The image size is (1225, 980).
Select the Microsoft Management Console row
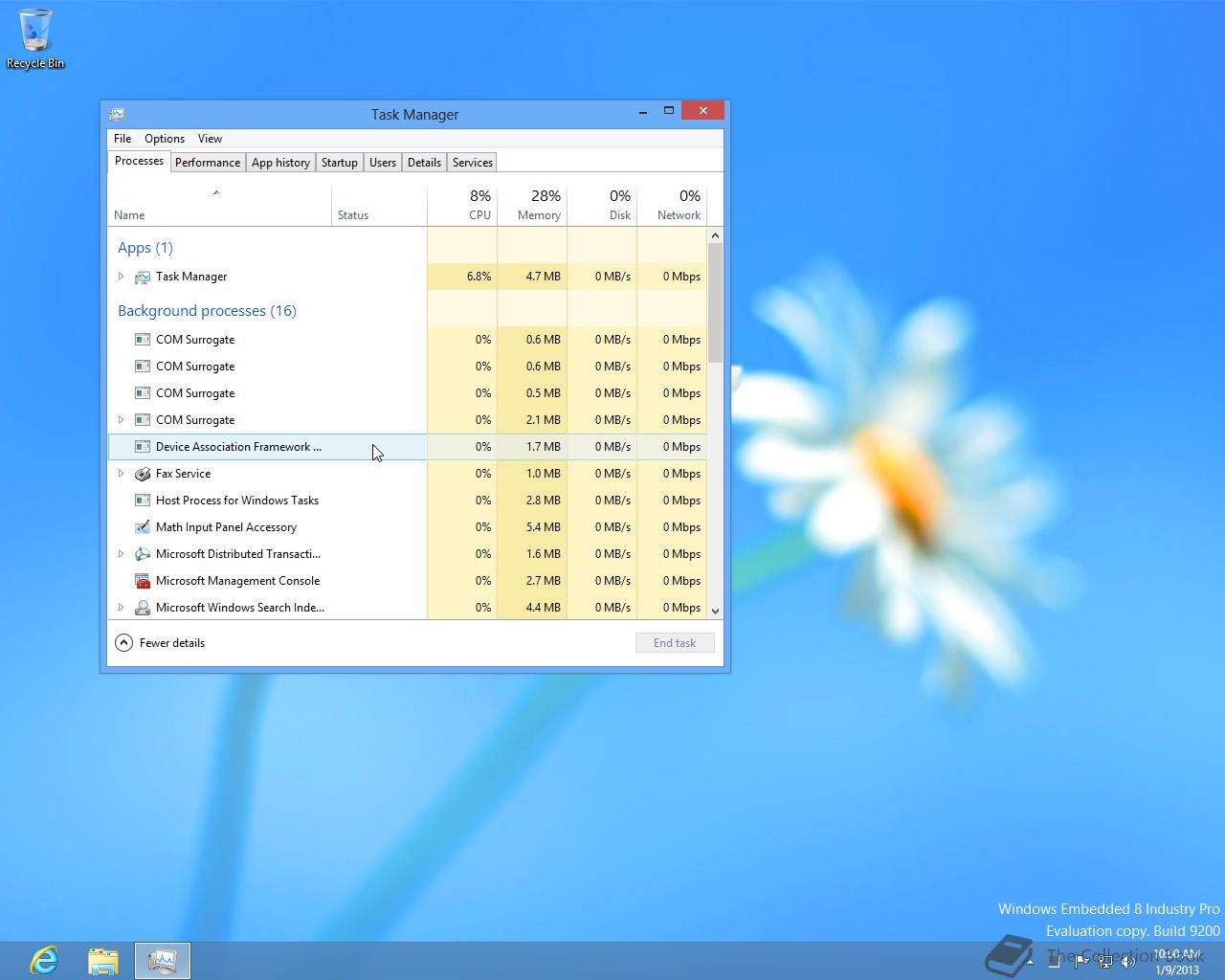tap(408, 581)
